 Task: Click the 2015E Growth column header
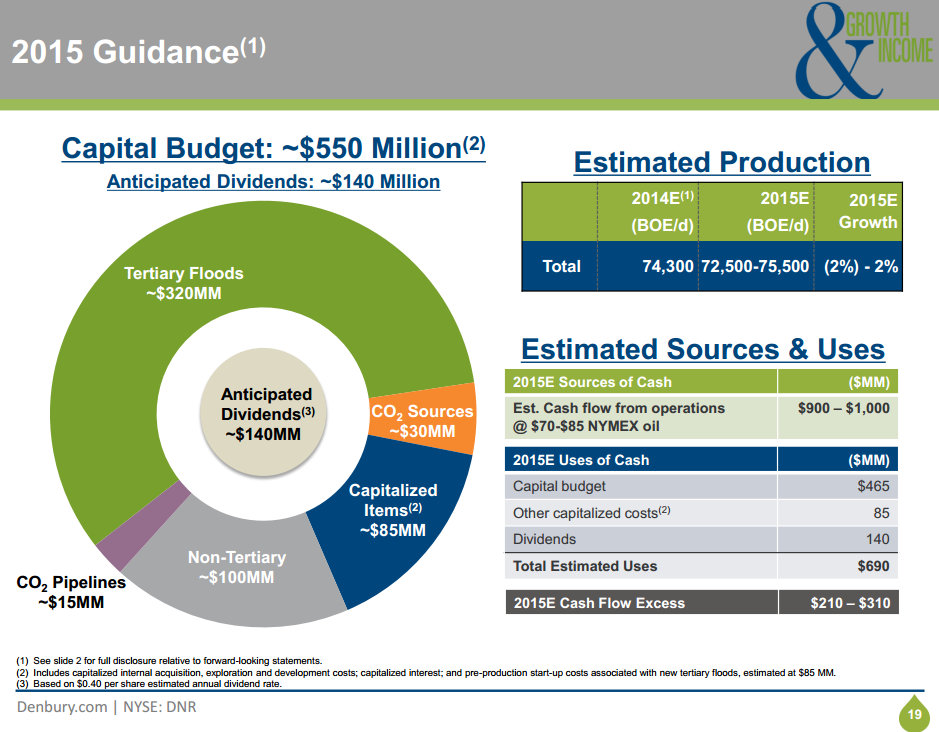point(866,211)
